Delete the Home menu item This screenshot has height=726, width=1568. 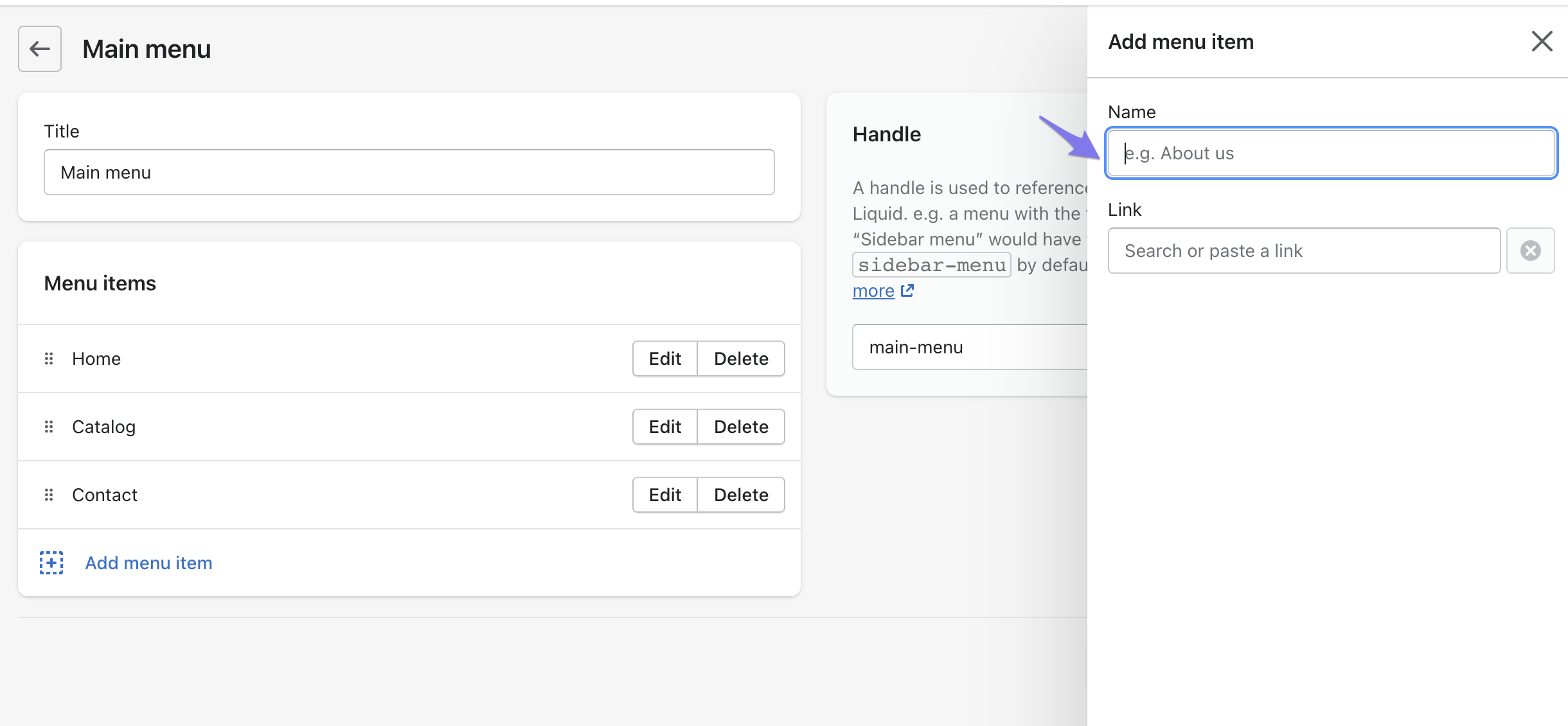pos(741,359)
